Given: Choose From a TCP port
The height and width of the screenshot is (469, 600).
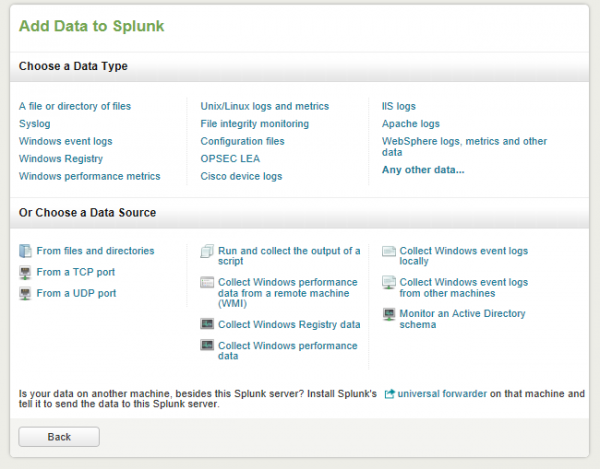Looking at the screenshot, I should [76, 272].
